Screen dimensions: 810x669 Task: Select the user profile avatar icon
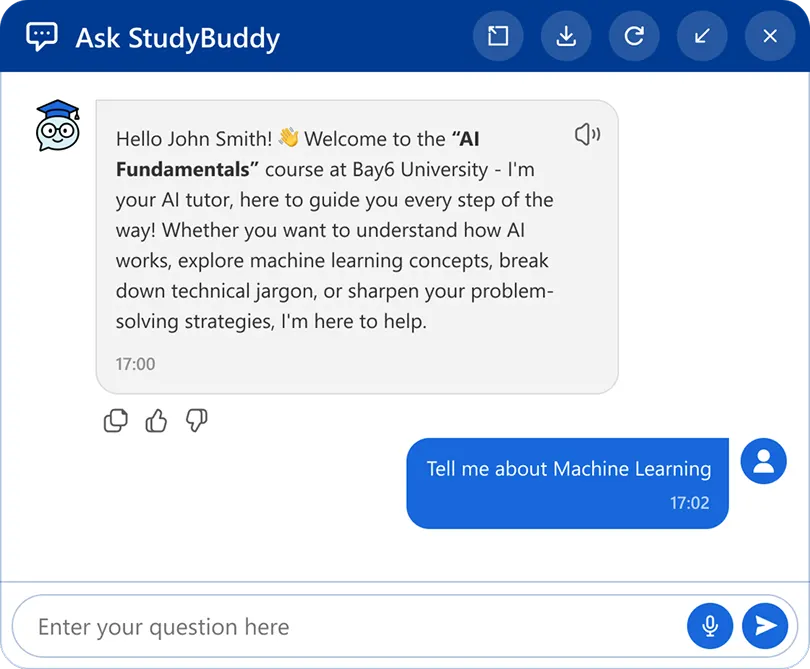click(x=763, y=461)
